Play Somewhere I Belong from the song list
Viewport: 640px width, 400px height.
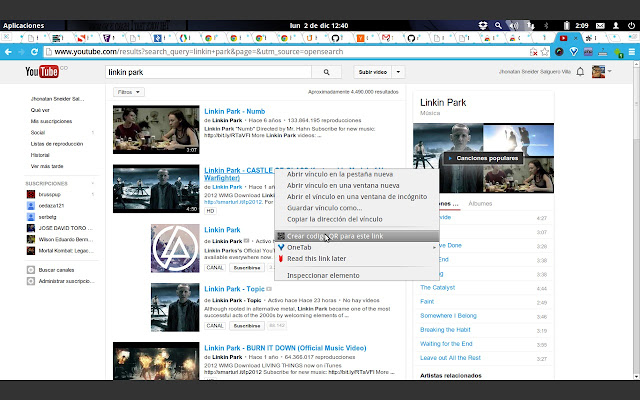click(448, 316)
